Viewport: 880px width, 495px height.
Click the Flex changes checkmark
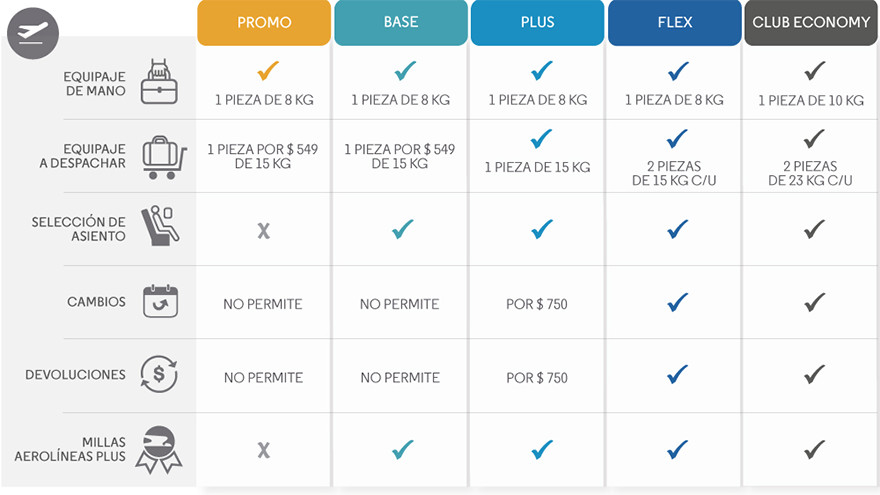(x=677, y=302)
